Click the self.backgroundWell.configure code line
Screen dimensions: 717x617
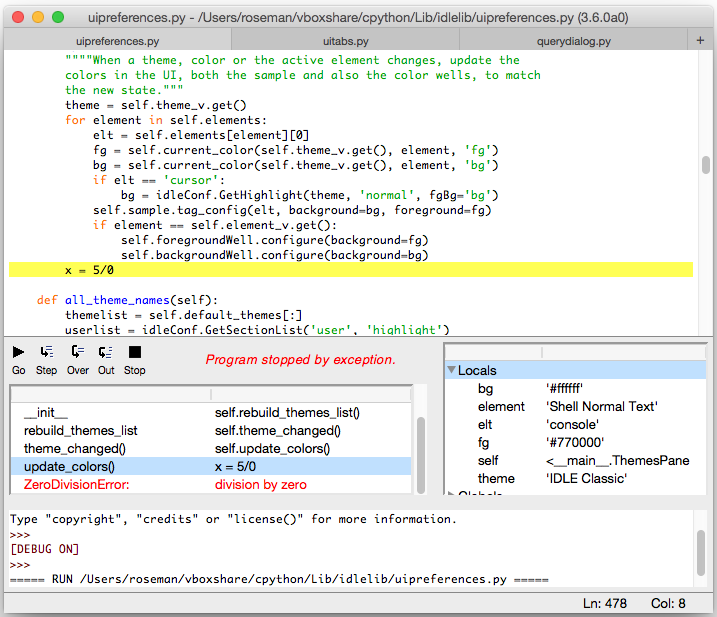click(274, 255)
